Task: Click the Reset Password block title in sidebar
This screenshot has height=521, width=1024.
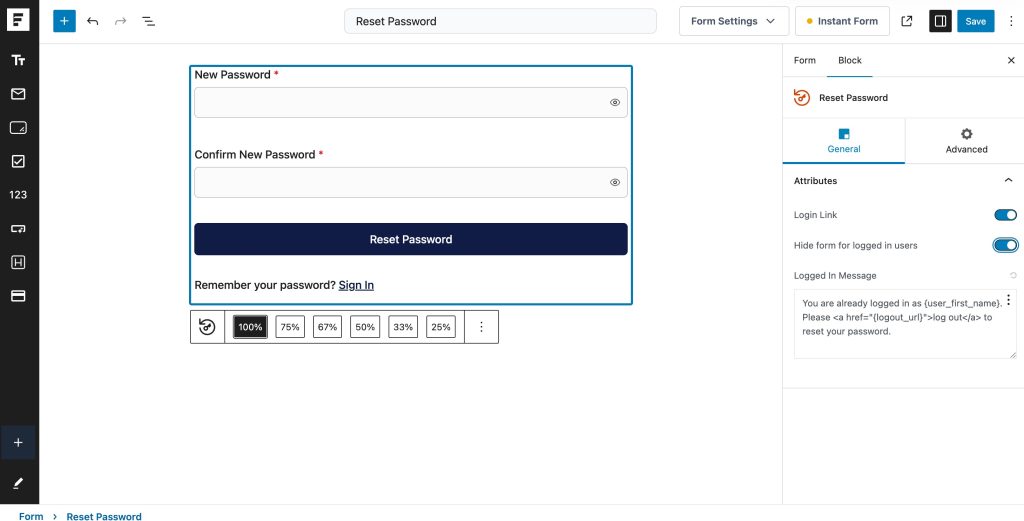Action: (853, 97)
